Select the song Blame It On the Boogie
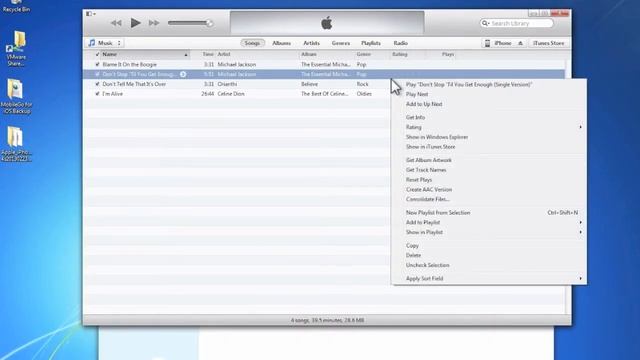The height and width of the screenshot is (360, 640). [129, 64]
